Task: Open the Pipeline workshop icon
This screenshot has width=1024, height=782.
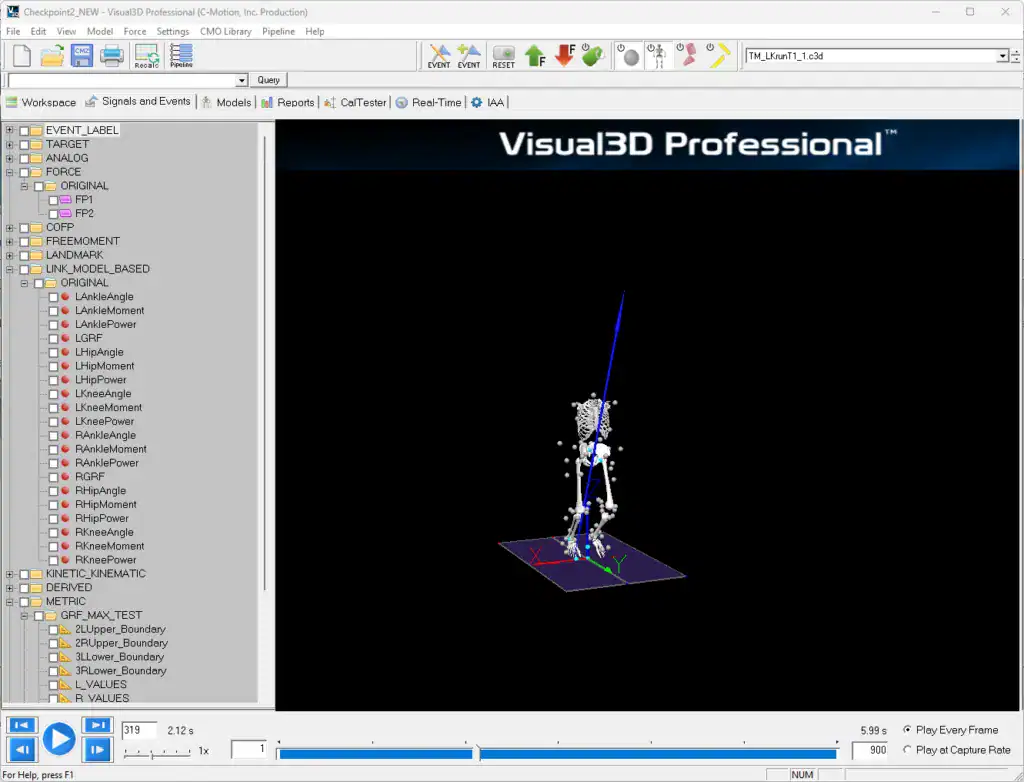Action: pyautogui.click(x=181, y=56)
